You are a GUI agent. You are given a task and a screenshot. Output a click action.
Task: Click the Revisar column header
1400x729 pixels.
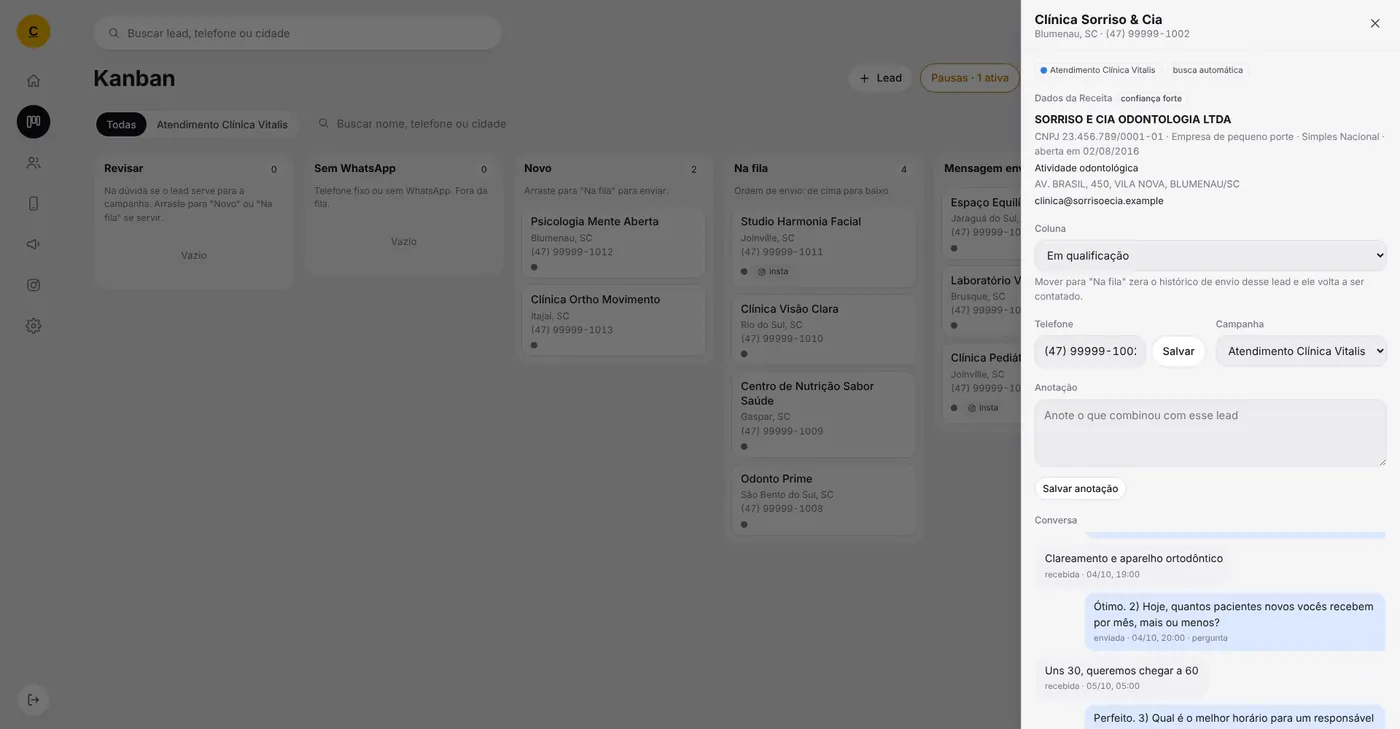point(123,169)
